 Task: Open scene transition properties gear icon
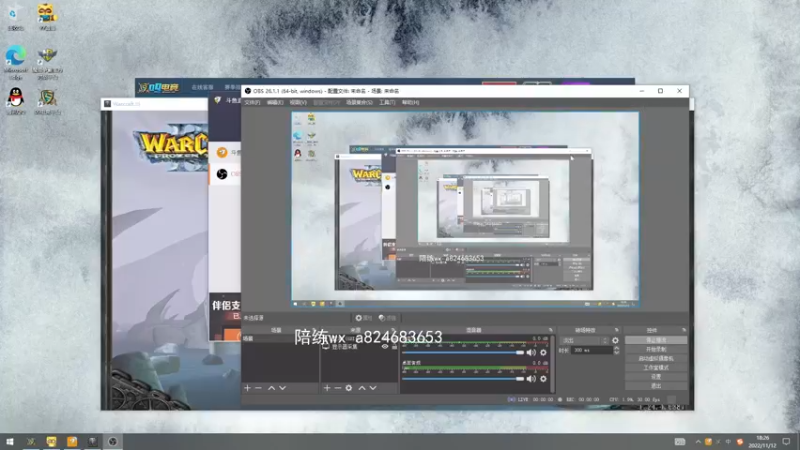615,340
